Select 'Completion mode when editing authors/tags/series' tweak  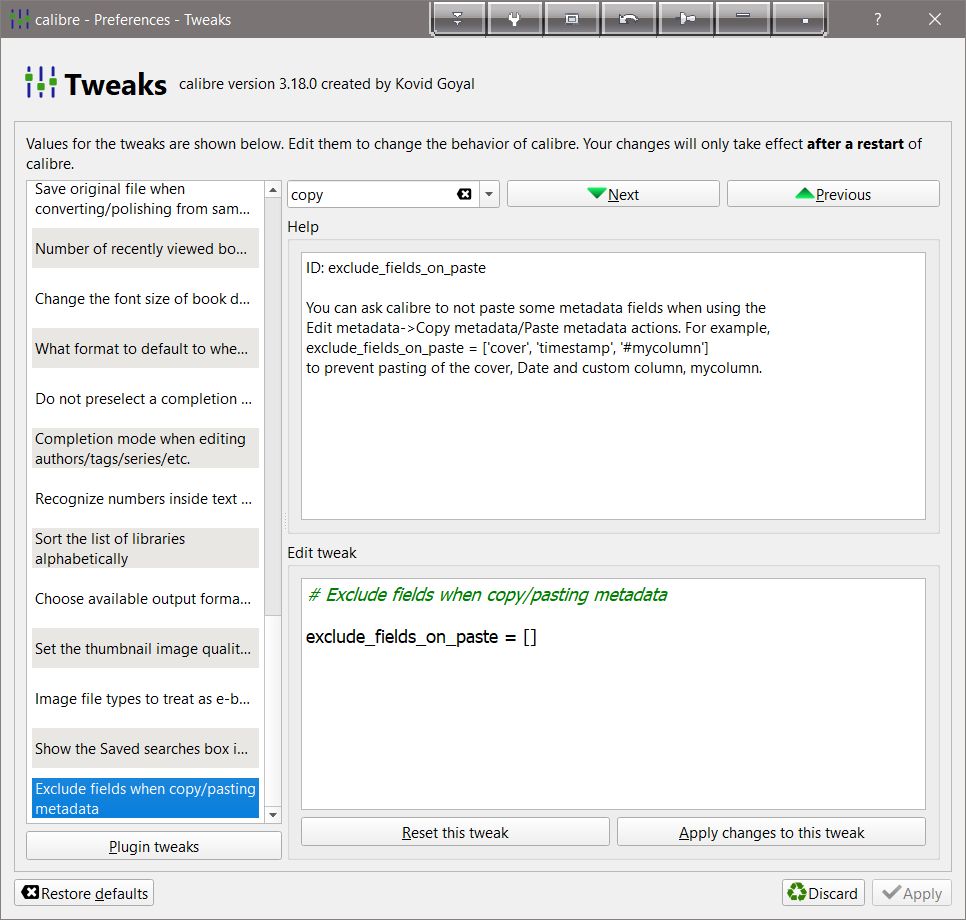(145, 449)
